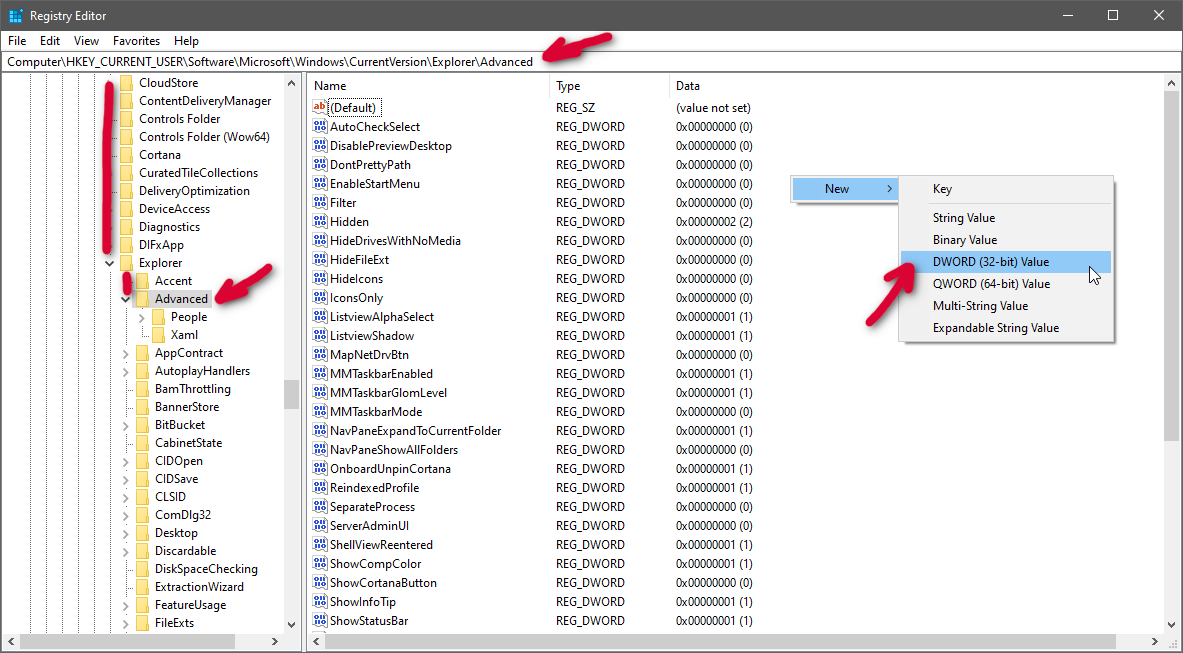The height and width of the screenshot is (653, 1183).
Task: Click the EnableStartMenu value icon
Action: click(320, 183)
